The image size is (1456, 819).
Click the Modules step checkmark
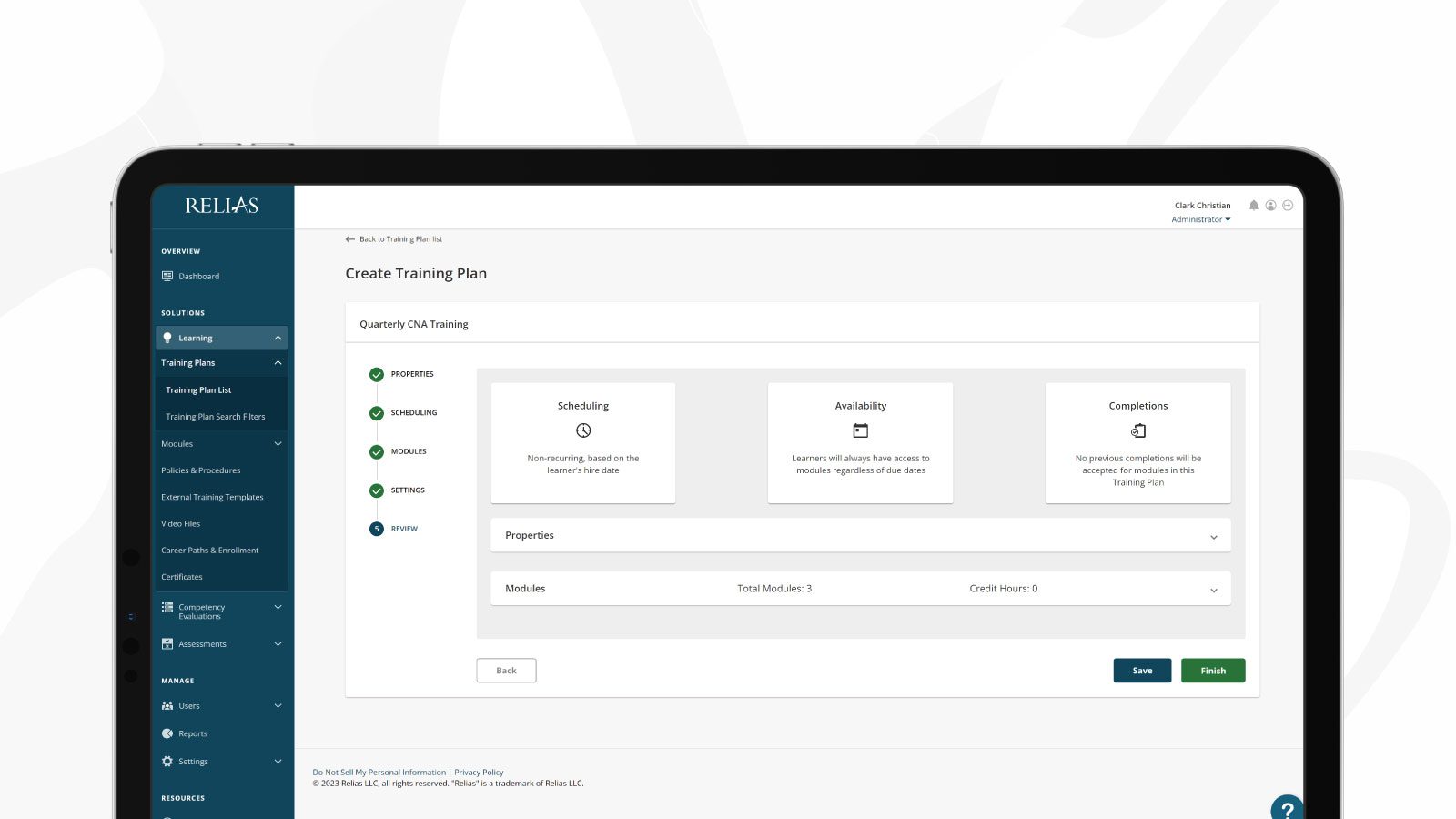pos(377,451)
